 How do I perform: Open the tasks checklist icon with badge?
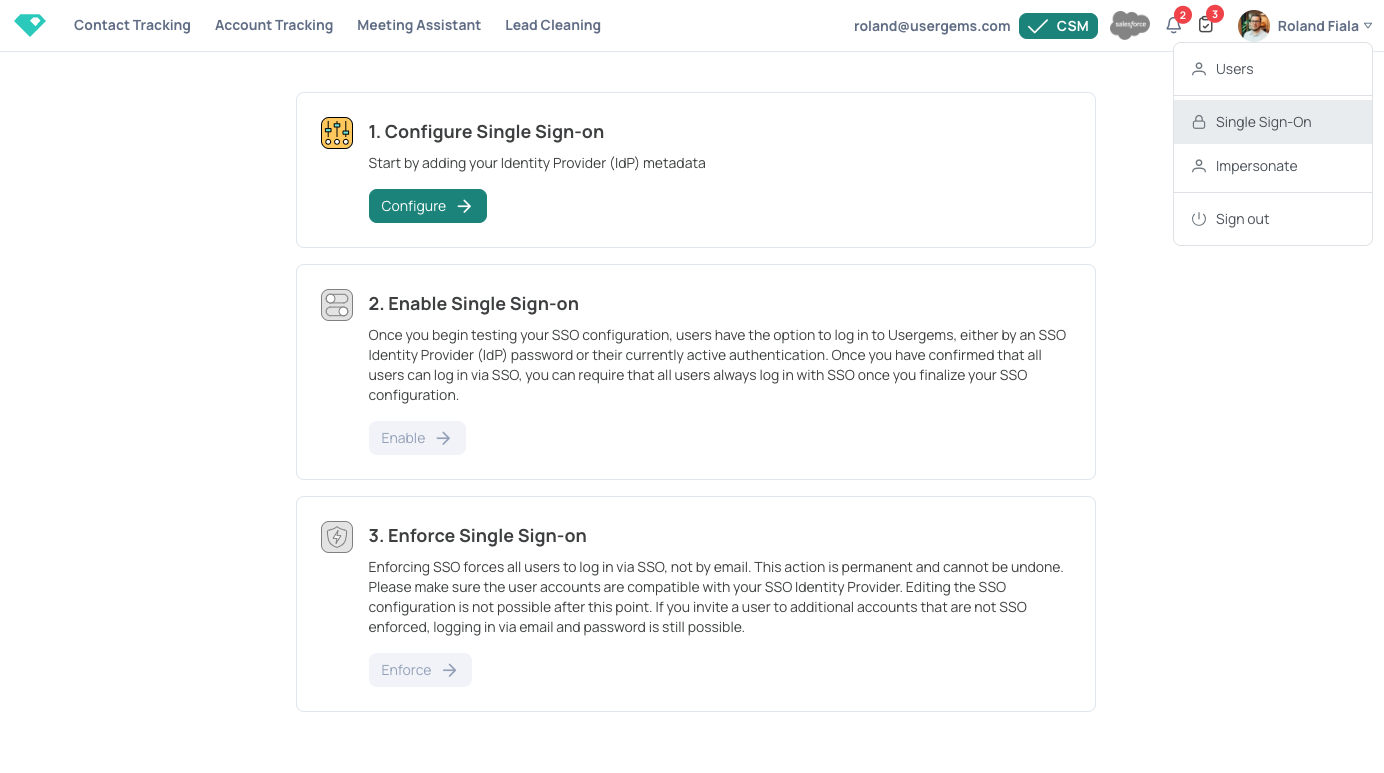tap(1206, 25)
